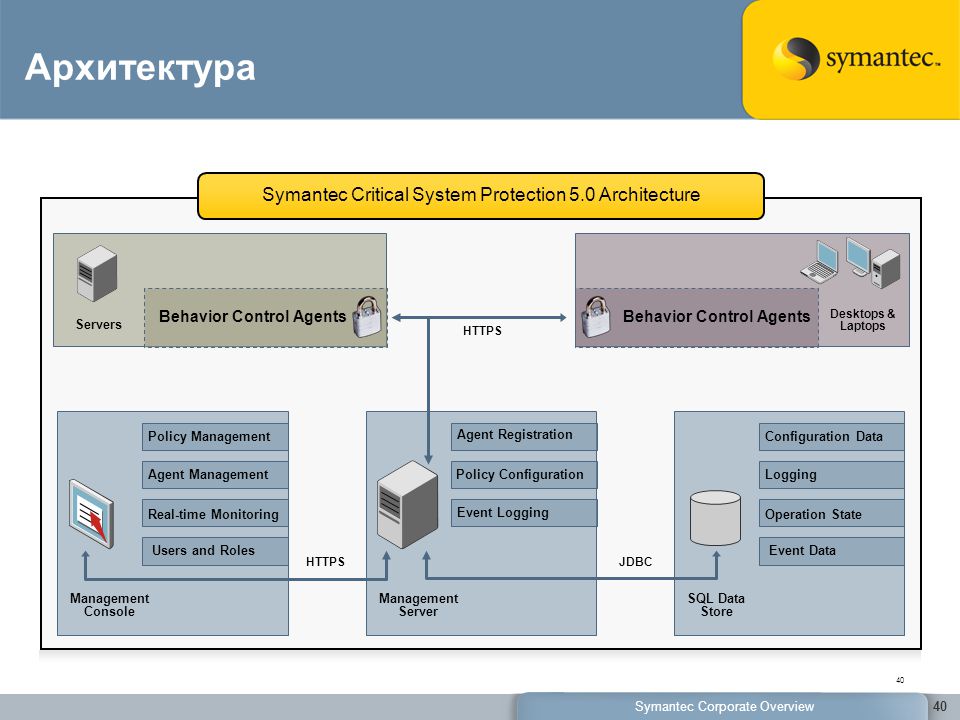This screenshot has height=720, width=960.
Task: Click the symantec wordmark text
Action: point(882,59)
